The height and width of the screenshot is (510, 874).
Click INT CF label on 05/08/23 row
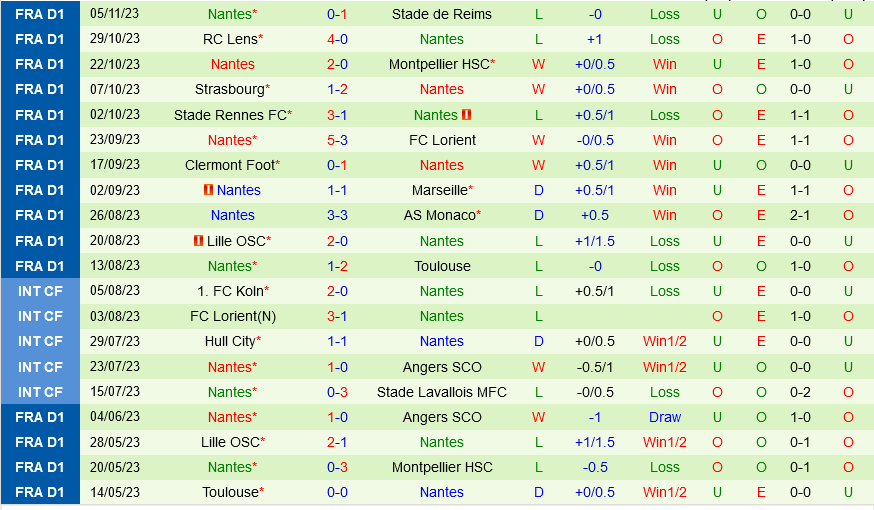pos(40,291)
